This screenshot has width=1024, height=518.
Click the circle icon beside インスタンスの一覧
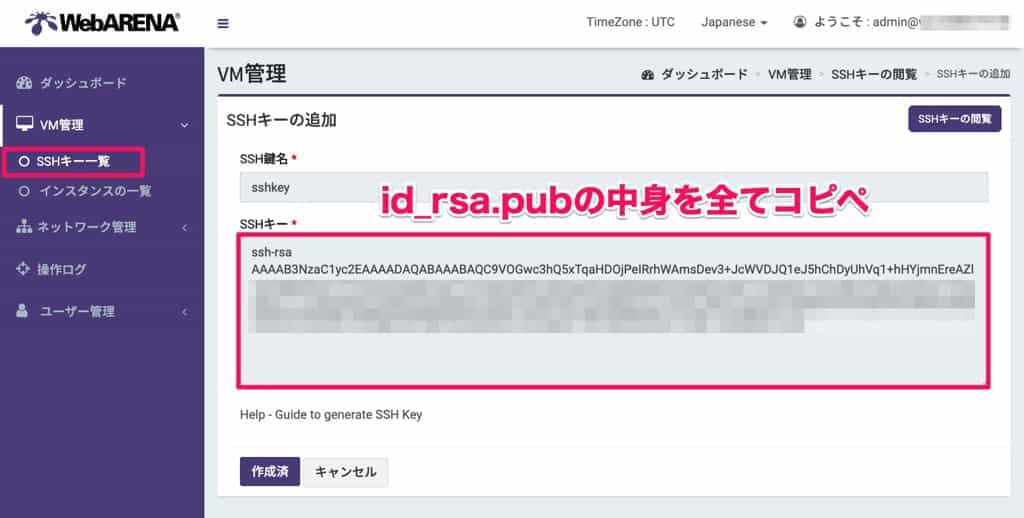click(24, 191)
